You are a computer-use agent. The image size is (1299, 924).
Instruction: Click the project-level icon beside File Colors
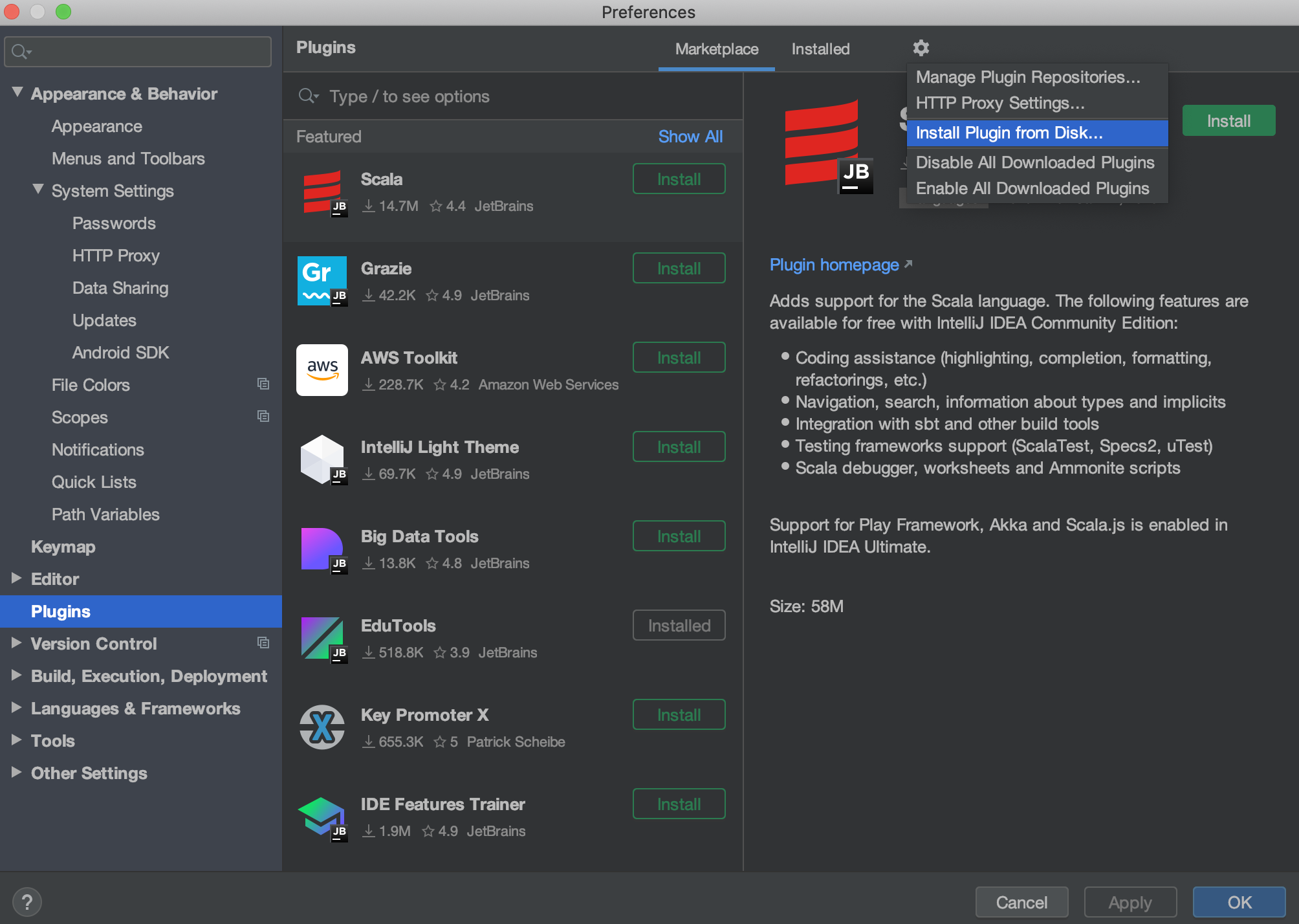(x=263, y=384)
